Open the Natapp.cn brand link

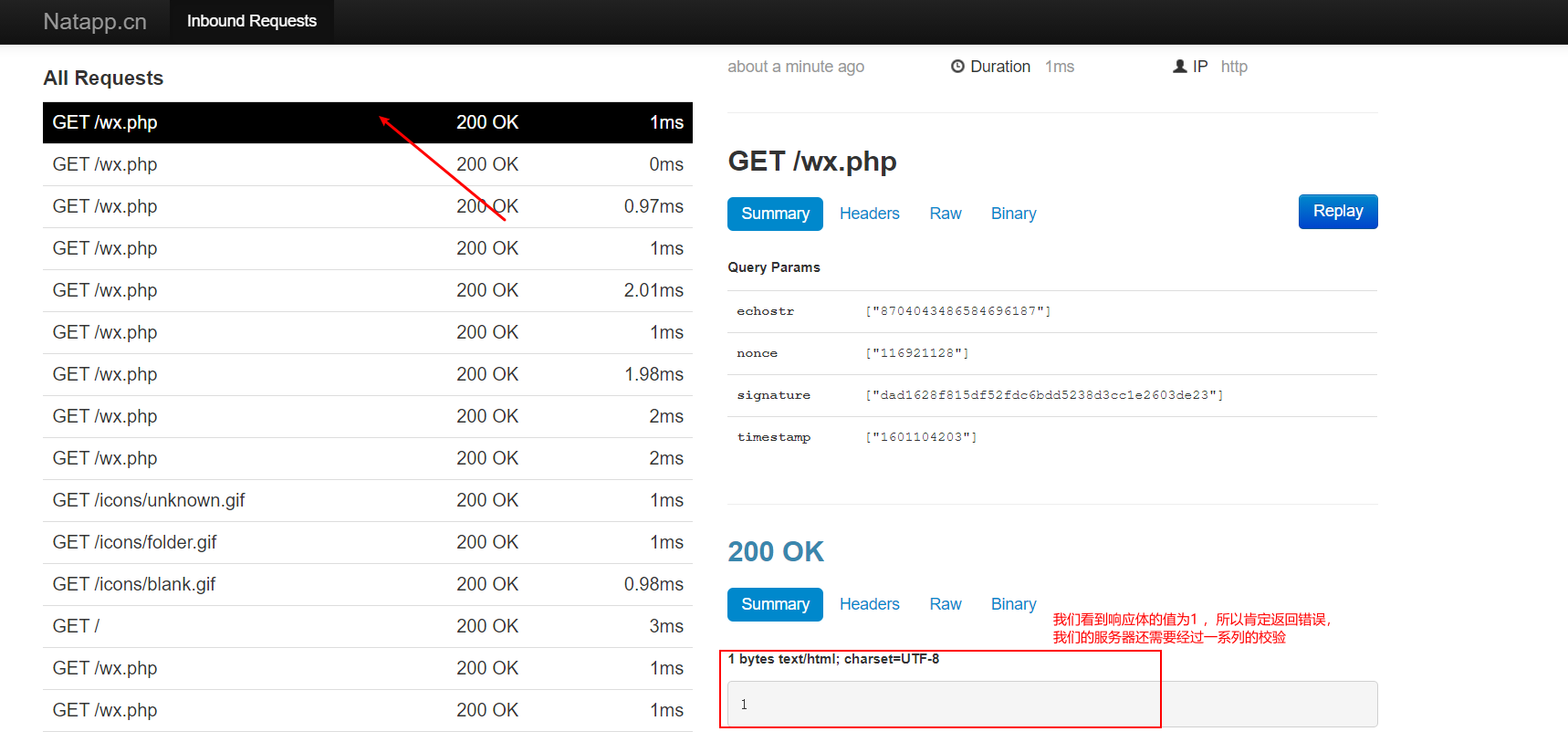[x=95, y=22]
